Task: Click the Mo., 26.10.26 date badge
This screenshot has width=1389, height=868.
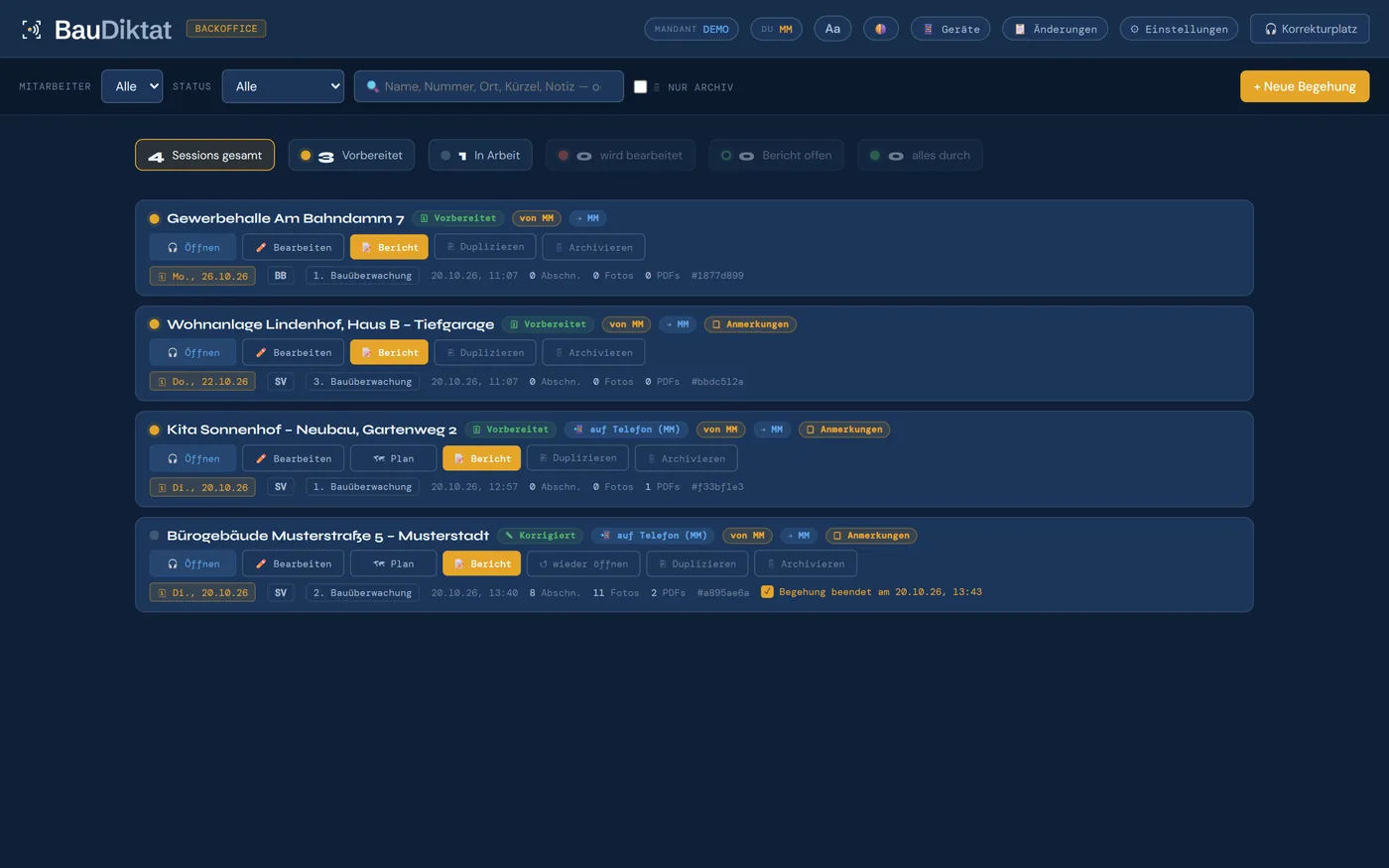Action: (x=202, y=276)
